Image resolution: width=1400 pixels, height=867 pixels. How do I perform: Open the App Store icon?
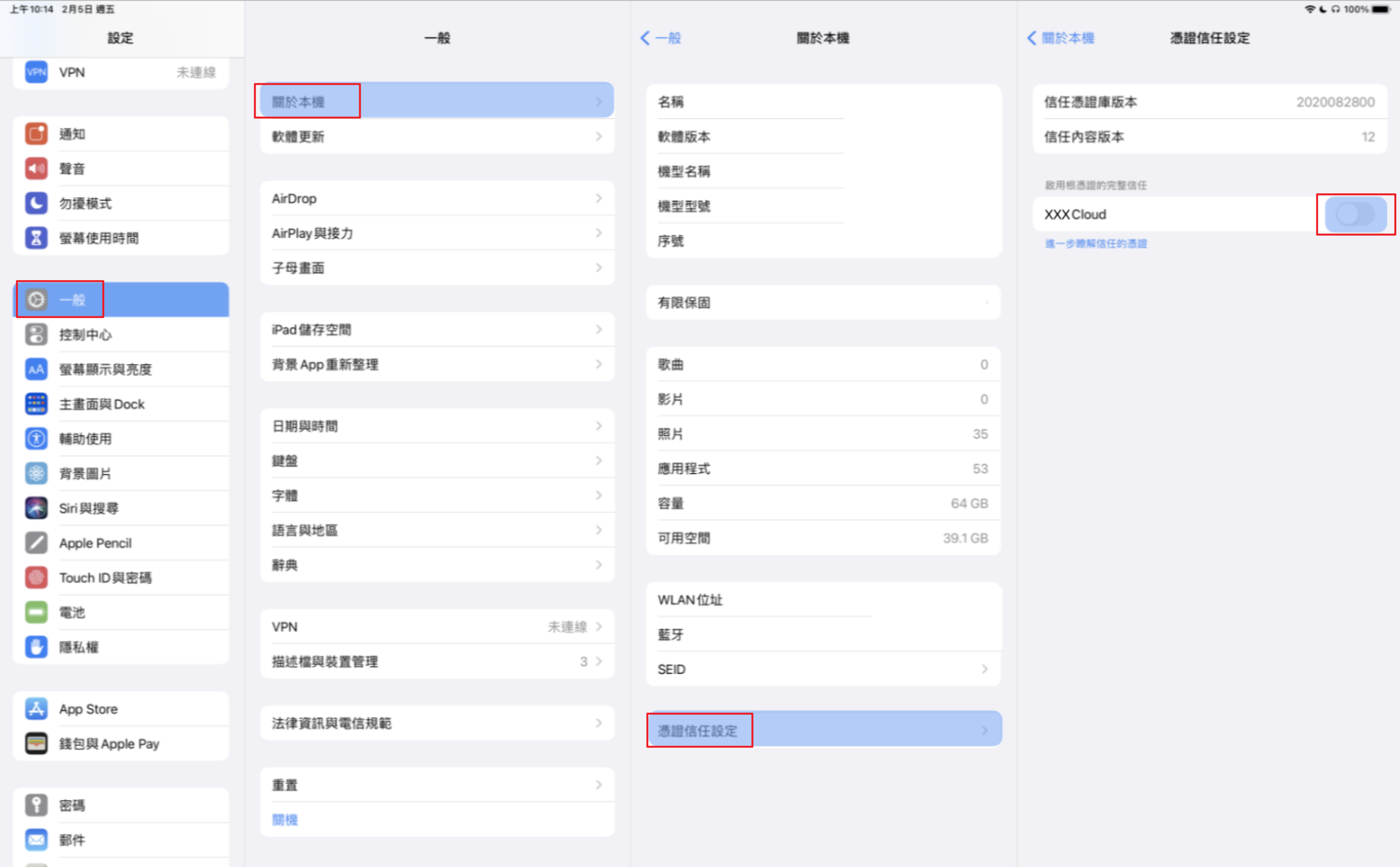36,709
